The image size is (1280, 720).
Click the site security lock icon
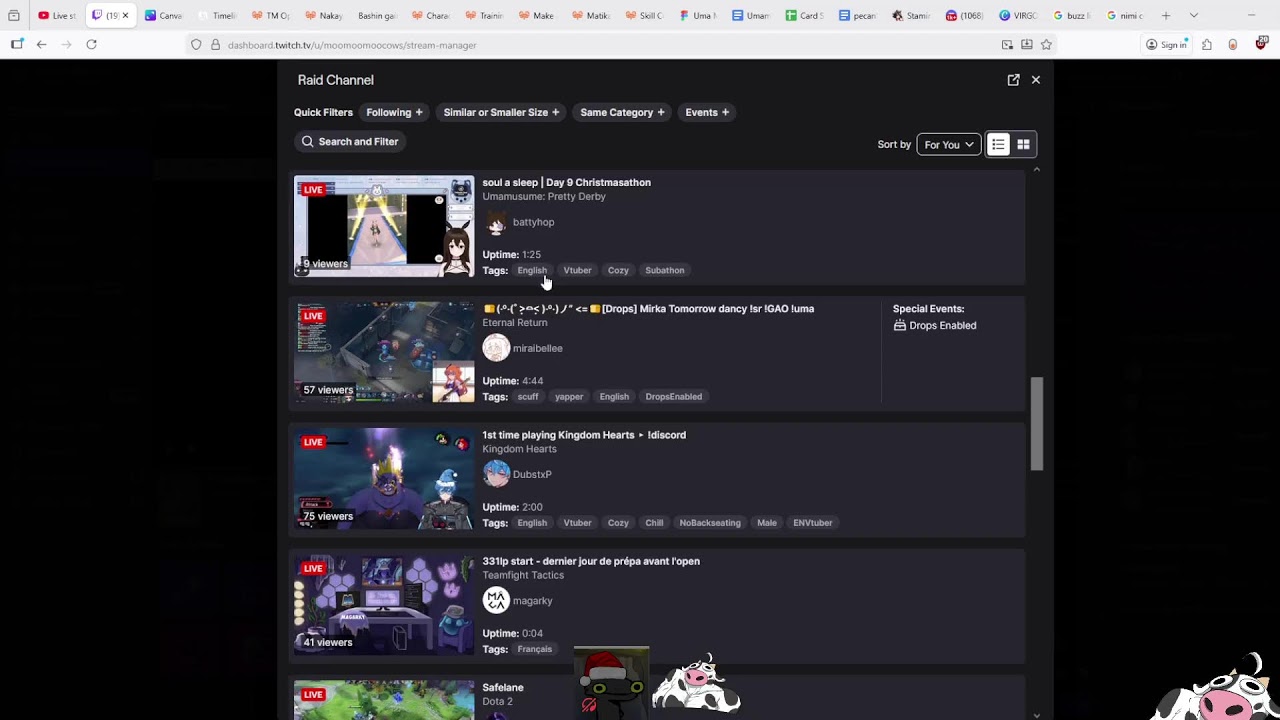click(x=215, y=45)
